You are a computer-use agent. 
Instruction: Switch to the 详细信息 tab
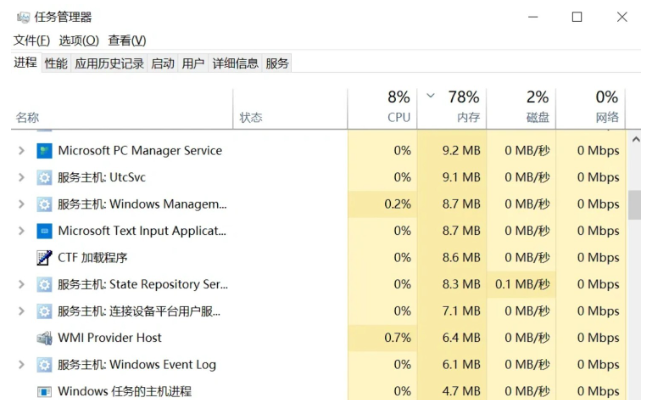236,63
